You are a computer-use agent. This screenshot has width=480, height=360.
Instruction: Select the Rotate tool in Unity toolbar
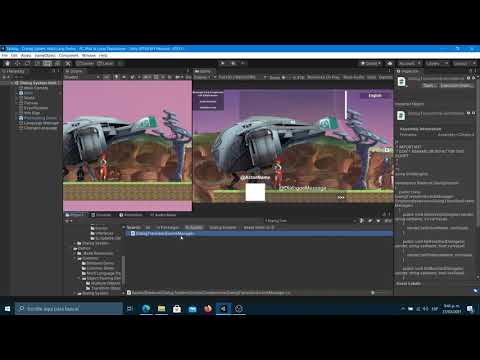pyautogui.click(x=27, y=63)
